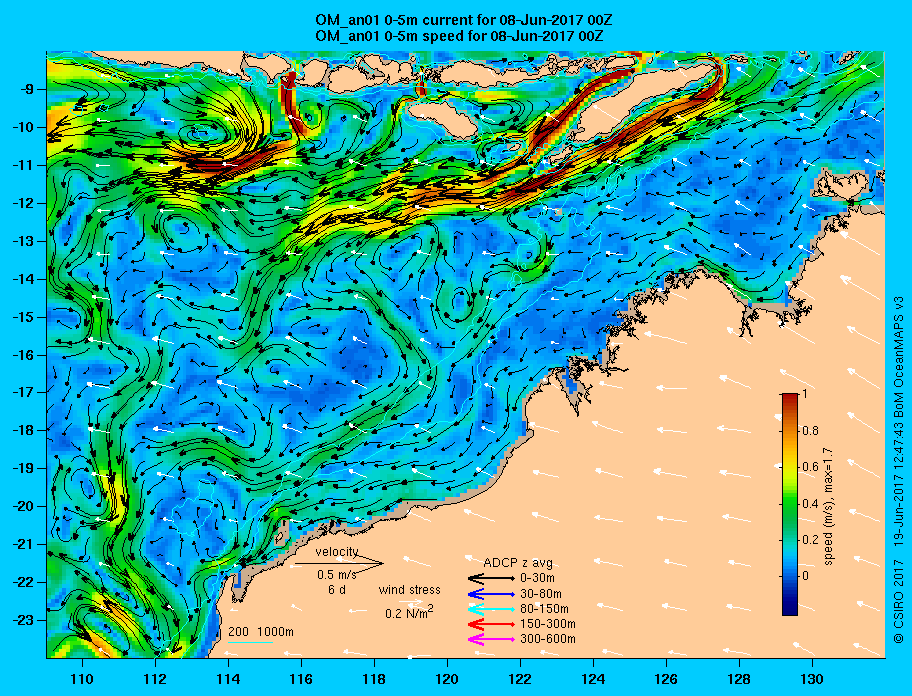Click the 130 longitude axis label
Image resolution: width=912 pixels, height=696 pixels.
[x=812, y=679]
